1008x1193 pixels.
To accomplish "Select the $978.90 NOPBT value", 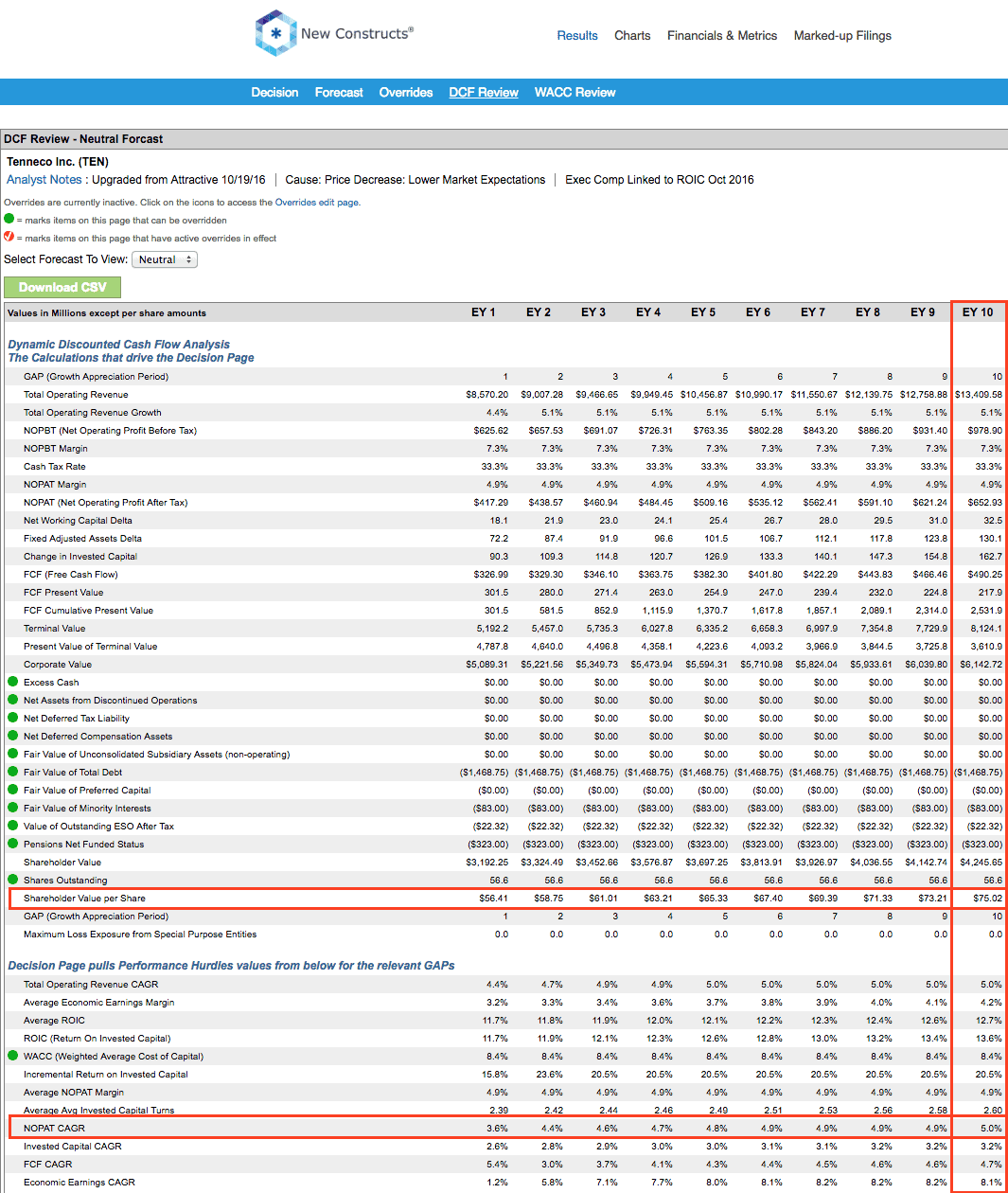I will click(985, 431).
